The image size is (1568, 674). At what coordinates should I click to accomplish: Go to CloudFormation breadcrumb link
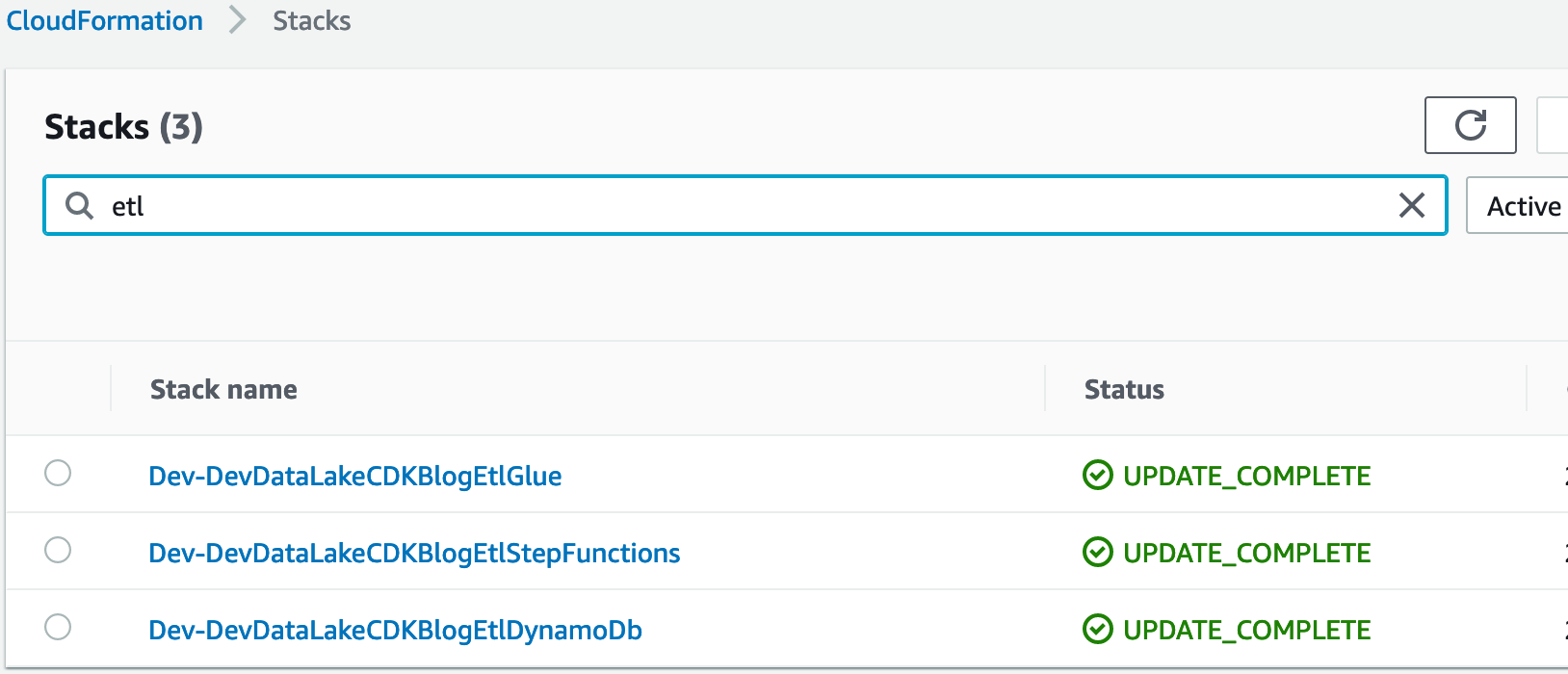pos(105,20)
